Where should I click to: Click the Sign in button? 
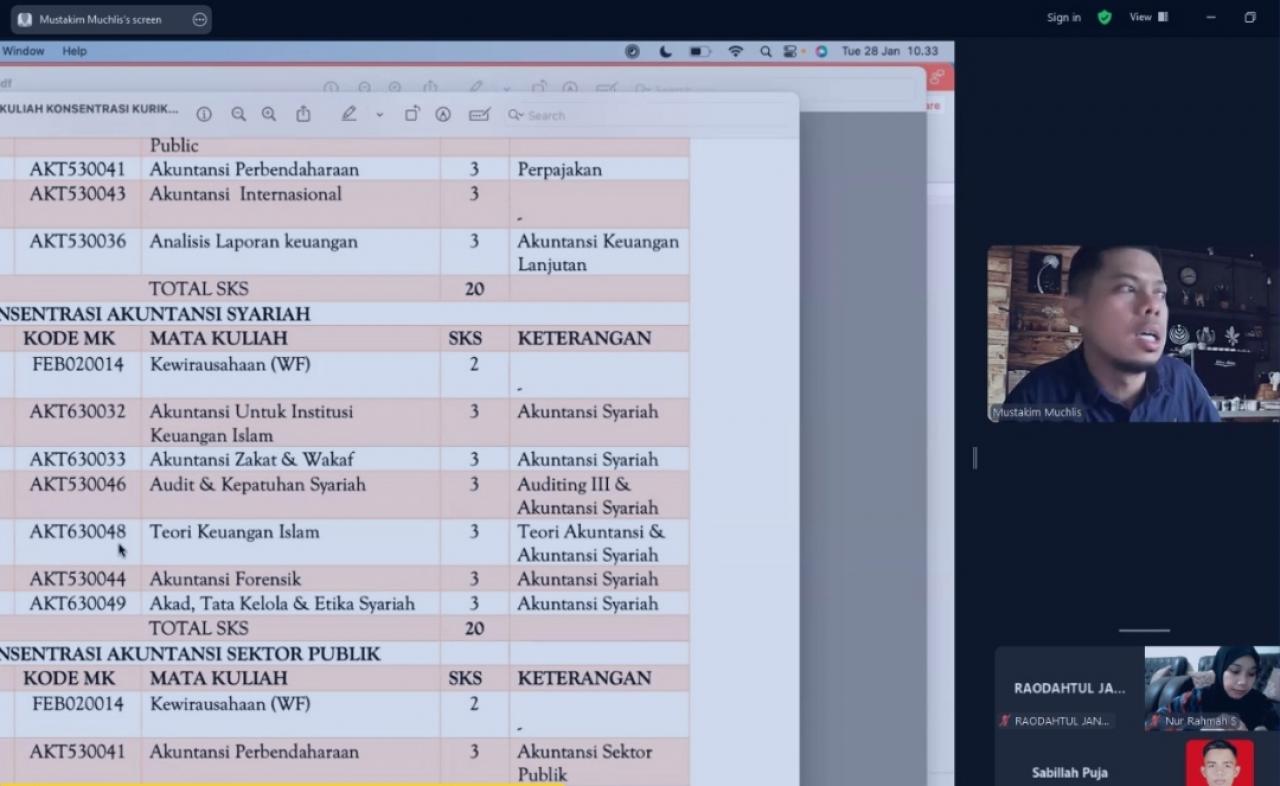point(1063,18)
